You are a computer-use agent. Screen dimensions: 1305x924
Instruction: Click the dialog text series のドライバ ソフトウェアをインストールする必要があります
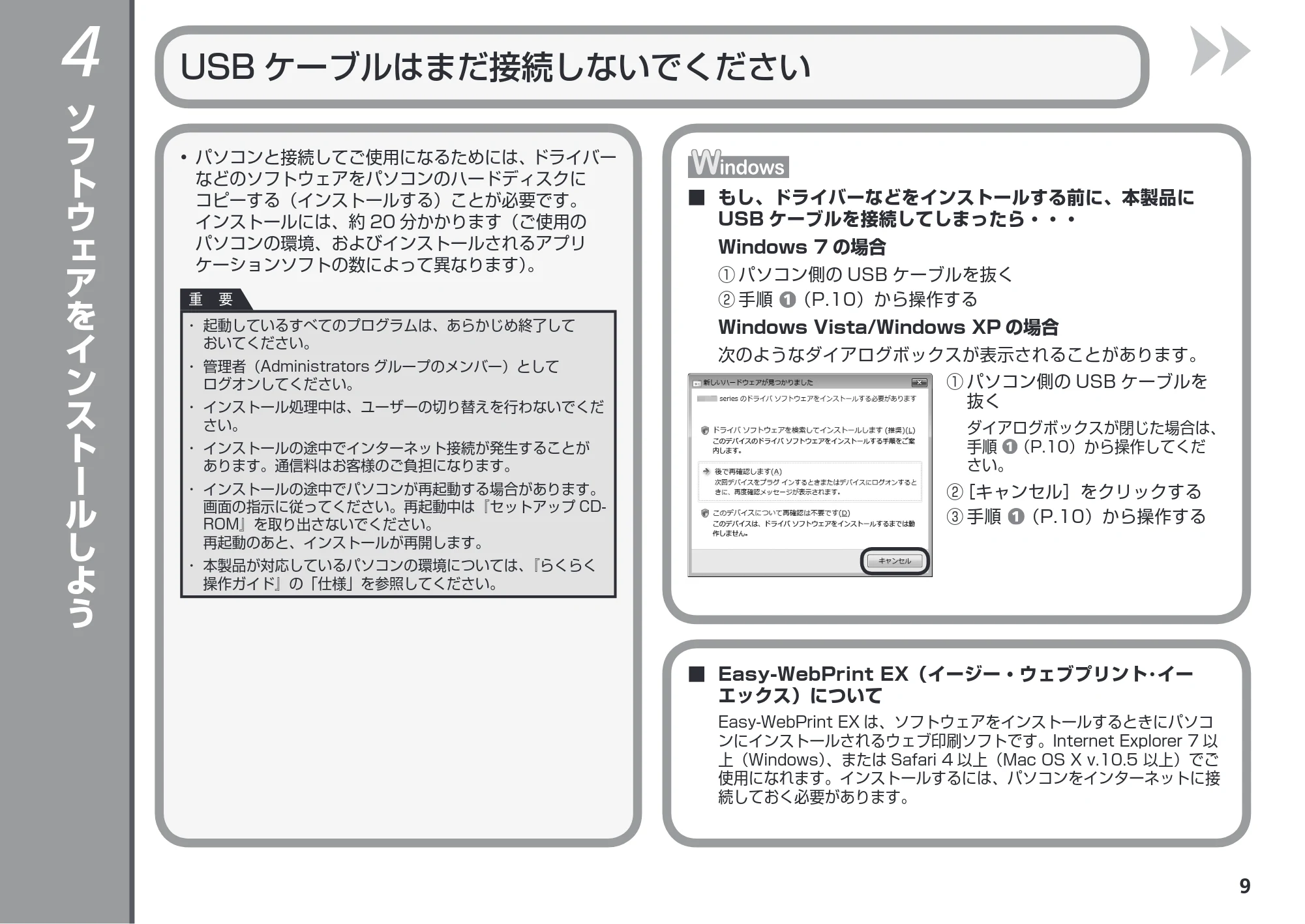(817, 398)
